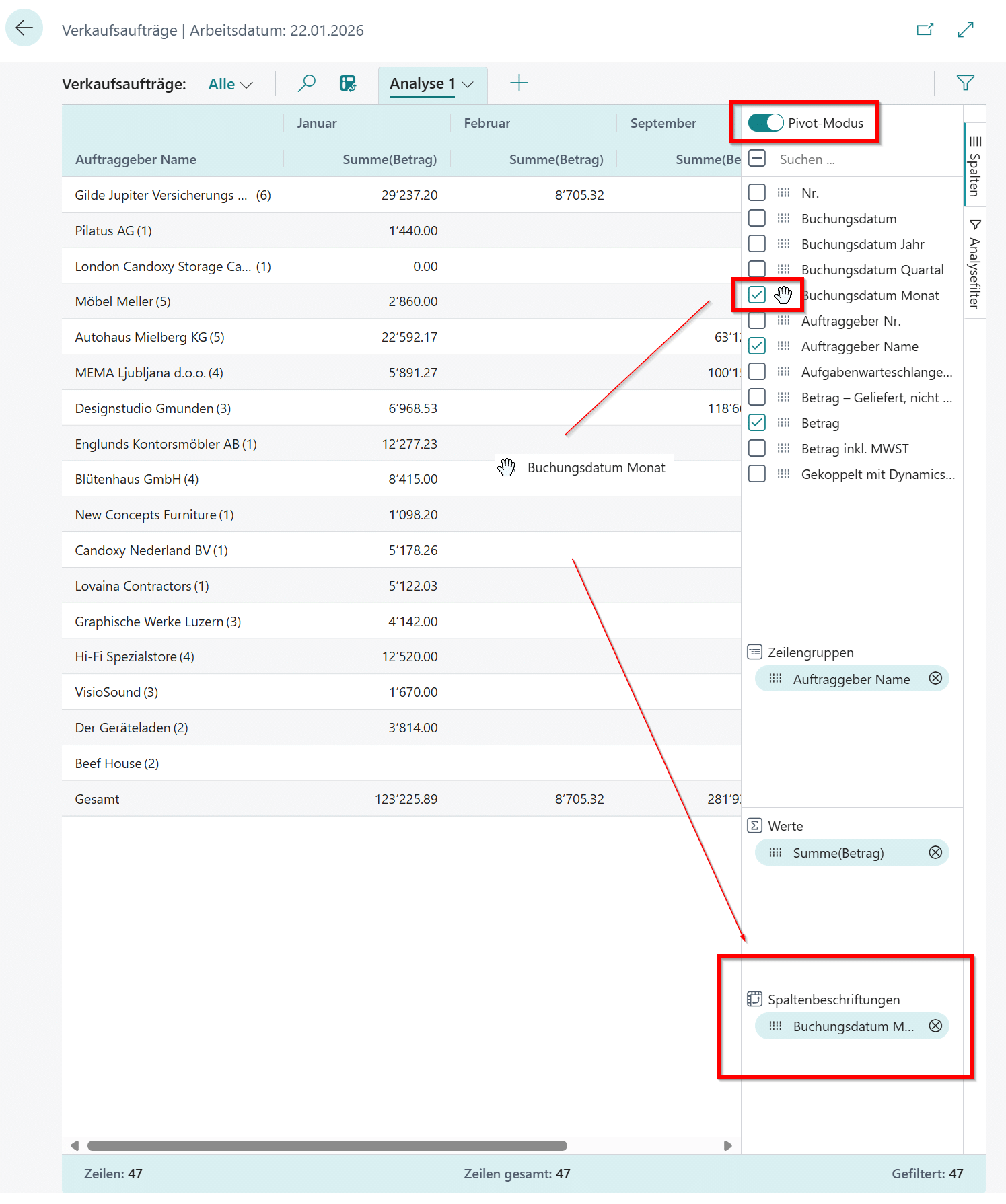The height and width of the screenshot is (1204, 1006).
Task: Open the filter pane funnel icon
Action: (965, 83)
